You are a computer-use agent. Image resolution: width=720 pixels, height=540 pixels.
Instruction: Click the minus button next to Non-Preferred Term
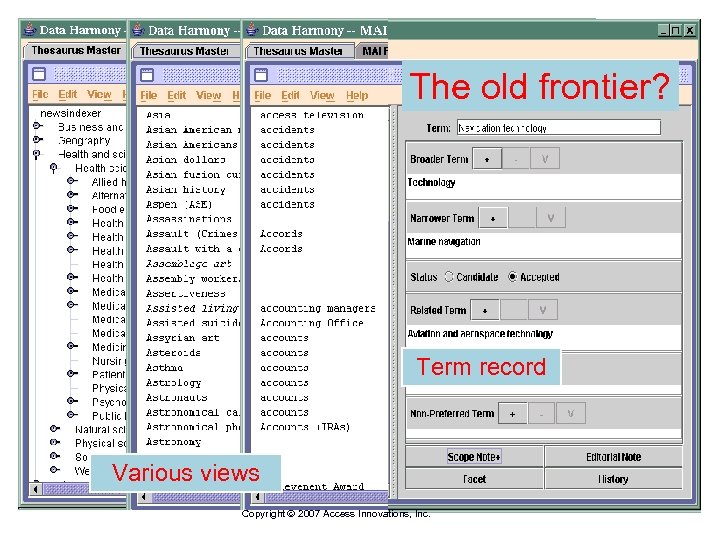click(x=541, y=414)
